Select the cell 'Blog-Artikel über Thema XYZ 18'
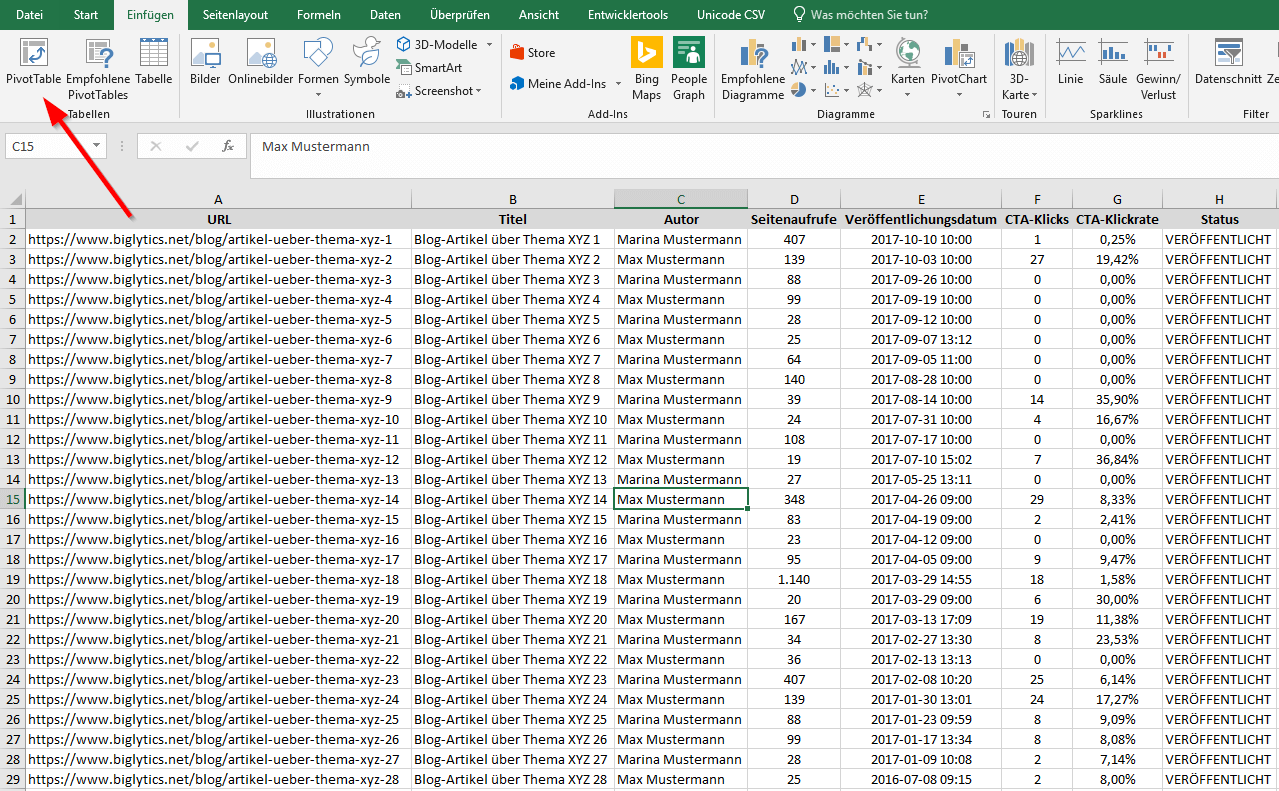Image resolution: width=1279 pixels, height=791 pixels. coord(513,579)
